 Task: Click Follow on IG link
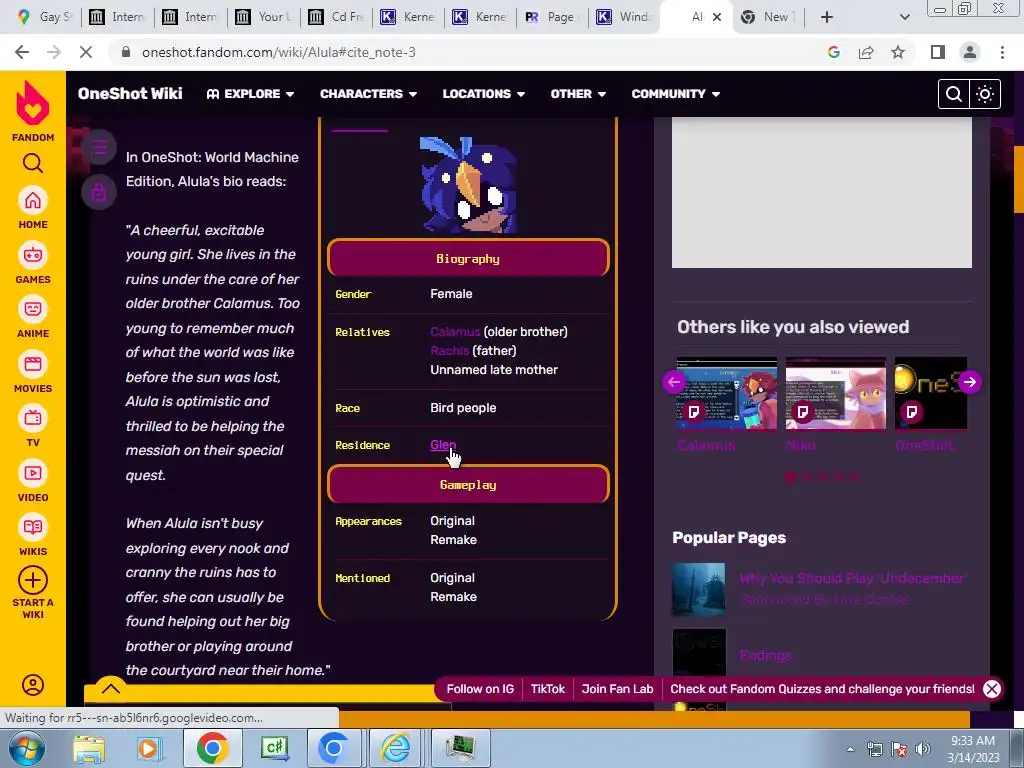click(x=480, y=689)
